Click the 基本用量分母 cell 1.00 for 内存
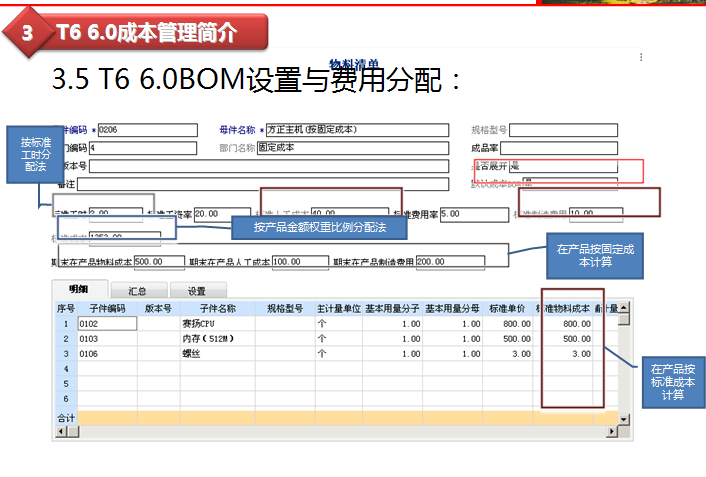 [453, 339]
